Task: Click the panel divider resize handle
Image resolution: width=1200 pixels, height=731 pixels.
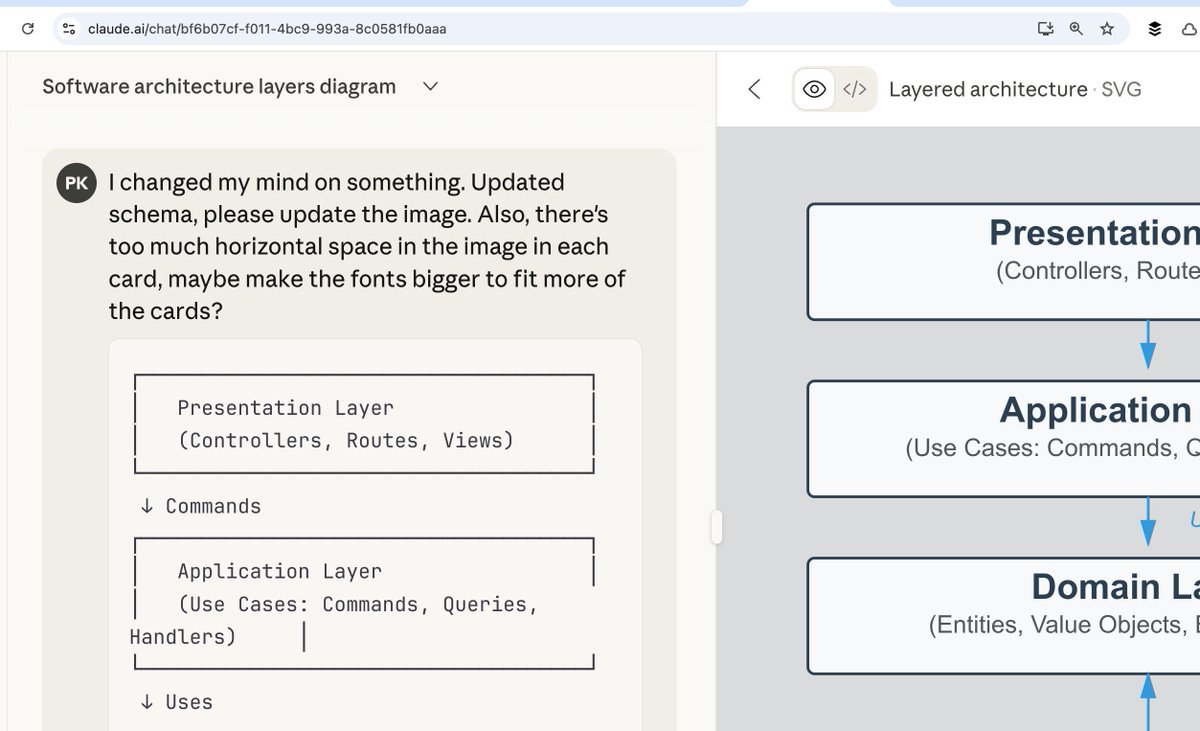Action: pos(716,527)
